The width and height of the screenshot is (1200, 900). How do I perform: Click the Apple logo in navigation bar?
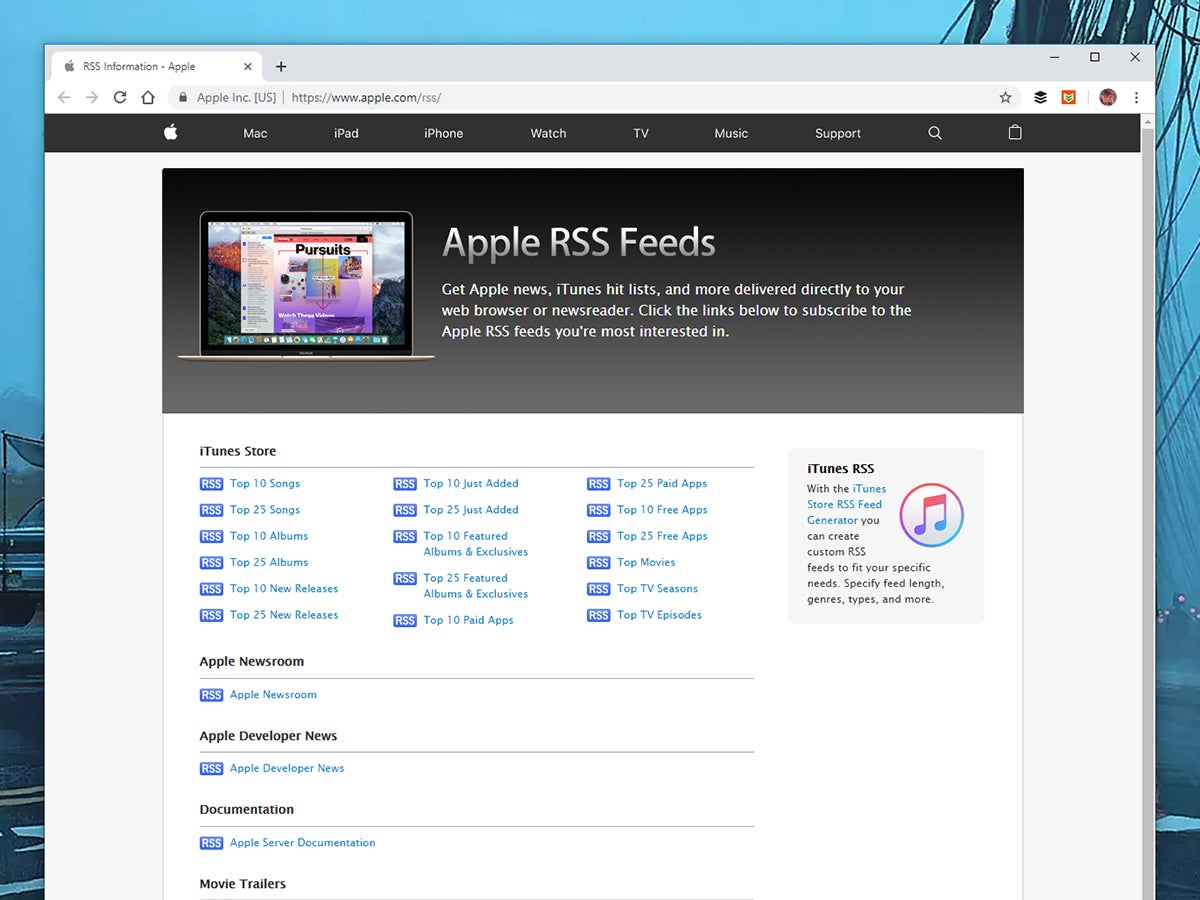point(171,132)
